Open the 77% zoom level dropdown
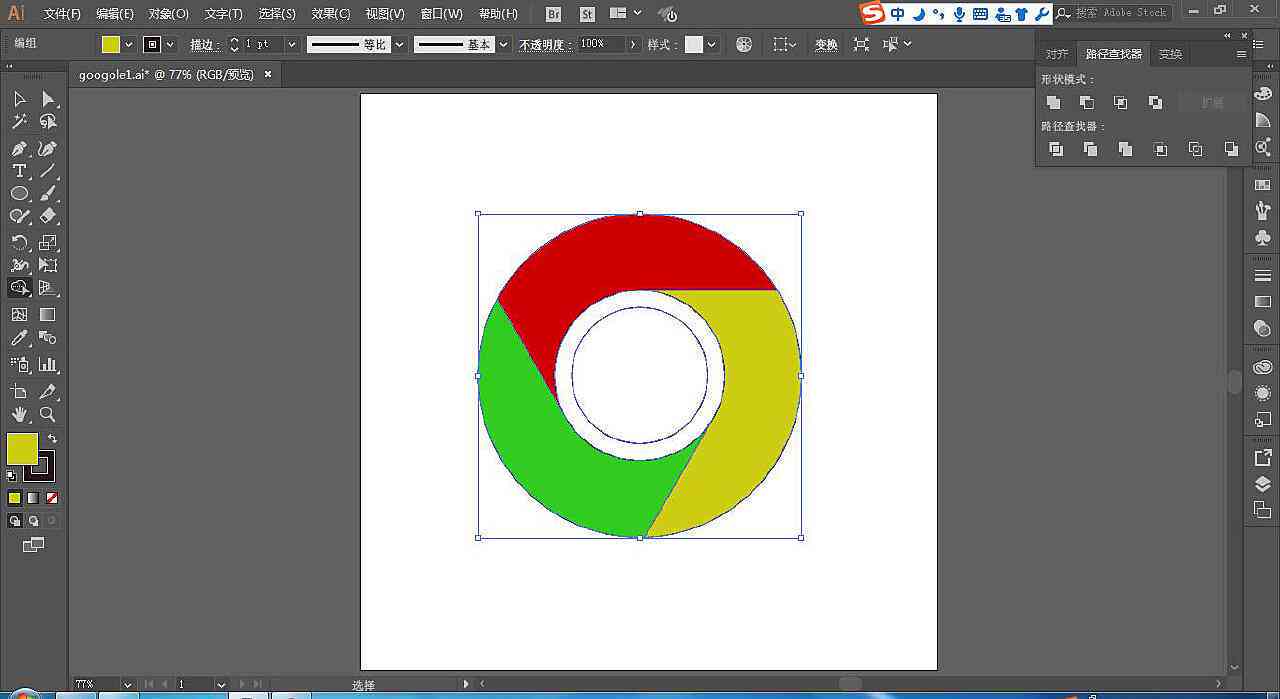Viewport: 1280px width, 699px height. [x=128, y=685]
